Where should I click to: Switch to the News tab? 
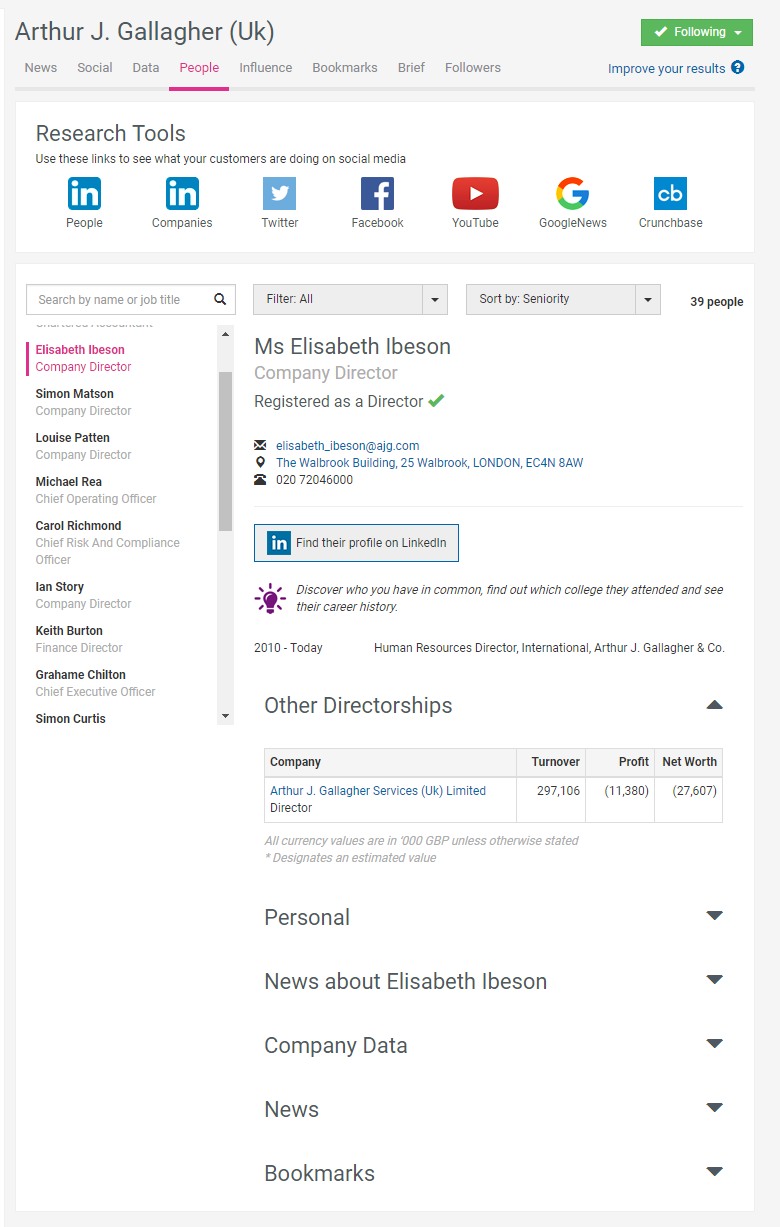pos(41,68)
